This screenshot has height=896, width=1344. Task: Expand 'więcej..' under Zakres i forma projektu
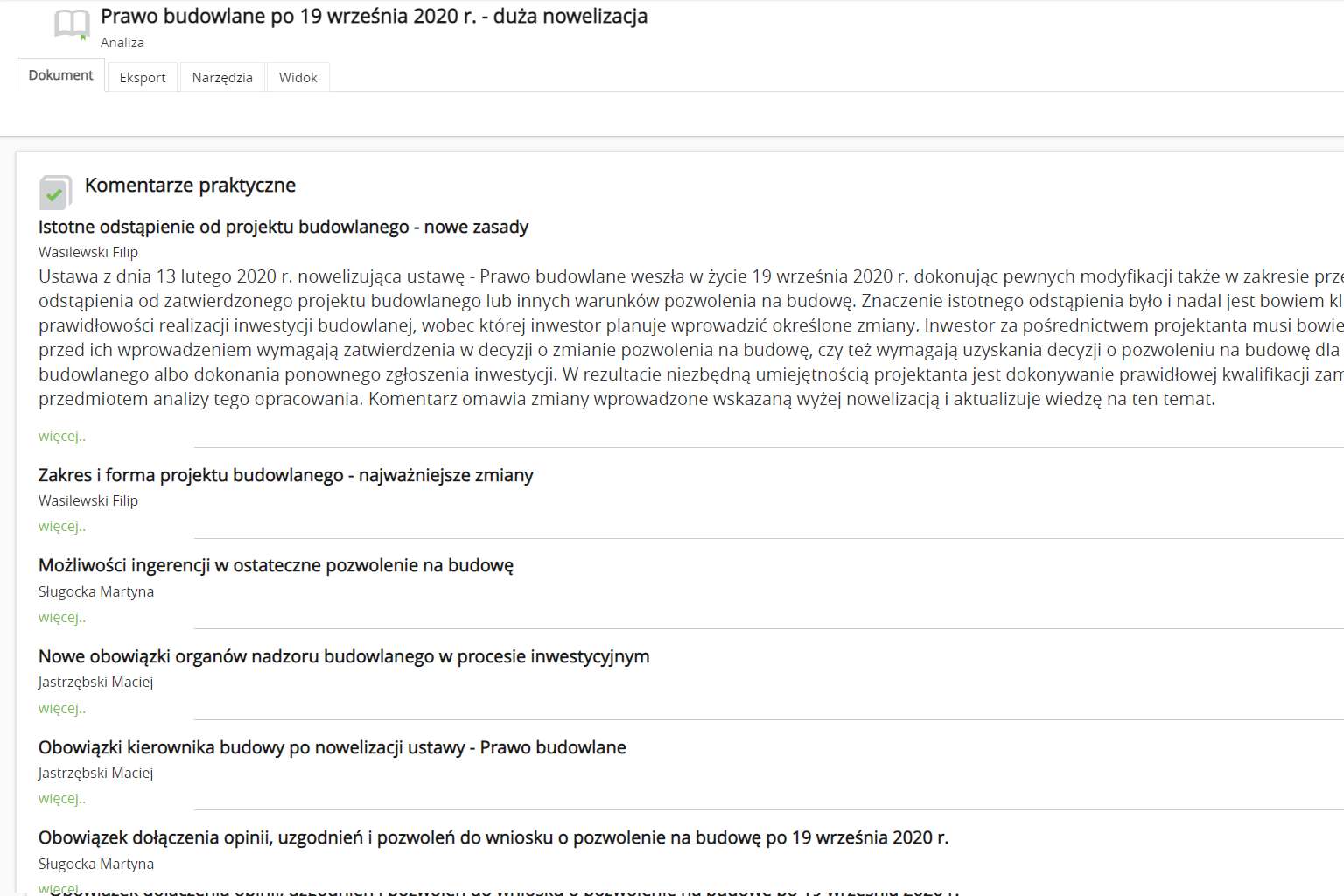click(62, 526)
